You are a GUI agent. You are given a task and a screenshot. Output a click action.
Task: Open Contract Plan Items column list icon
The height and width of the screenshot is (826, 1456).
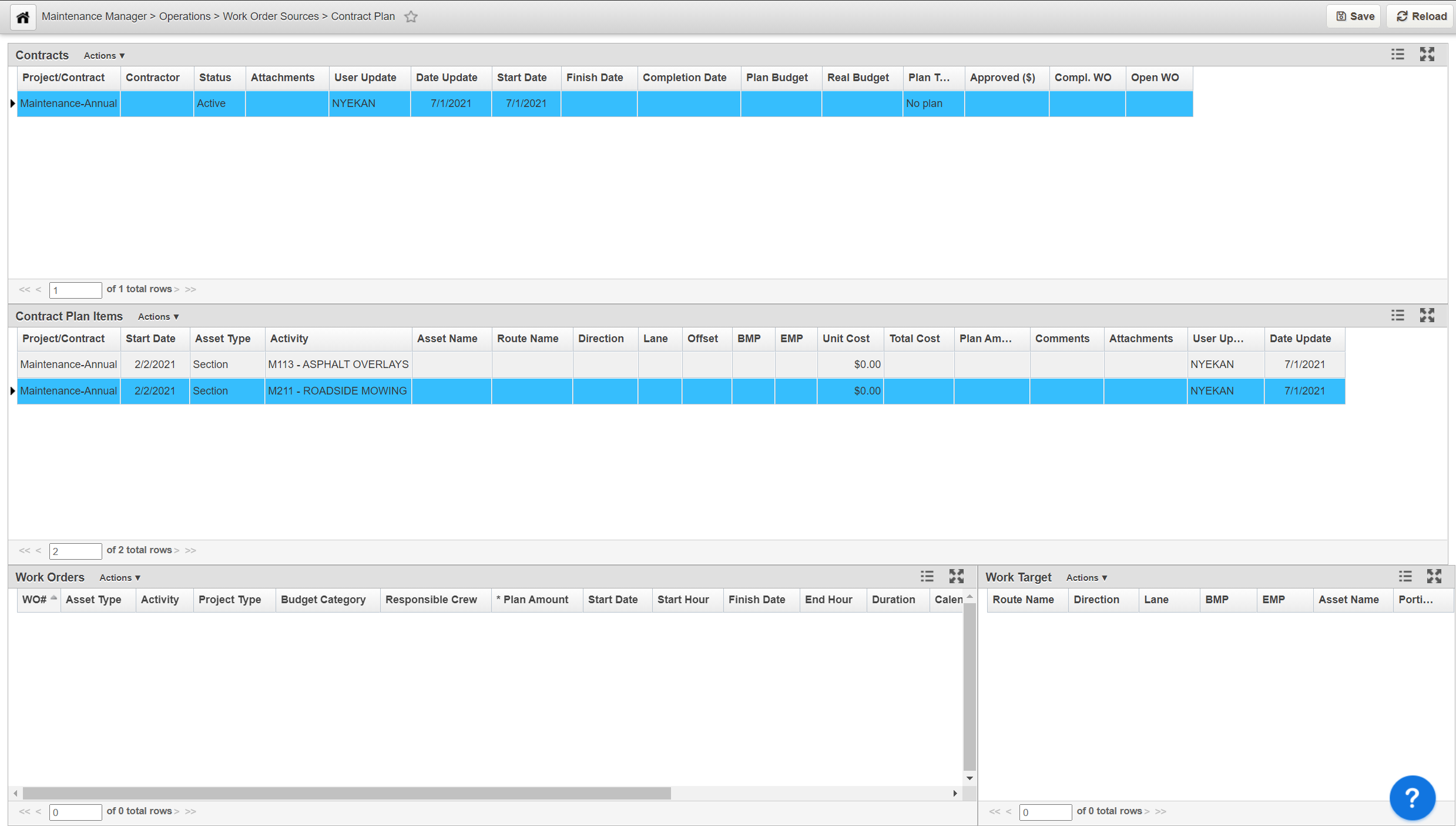1398,316
